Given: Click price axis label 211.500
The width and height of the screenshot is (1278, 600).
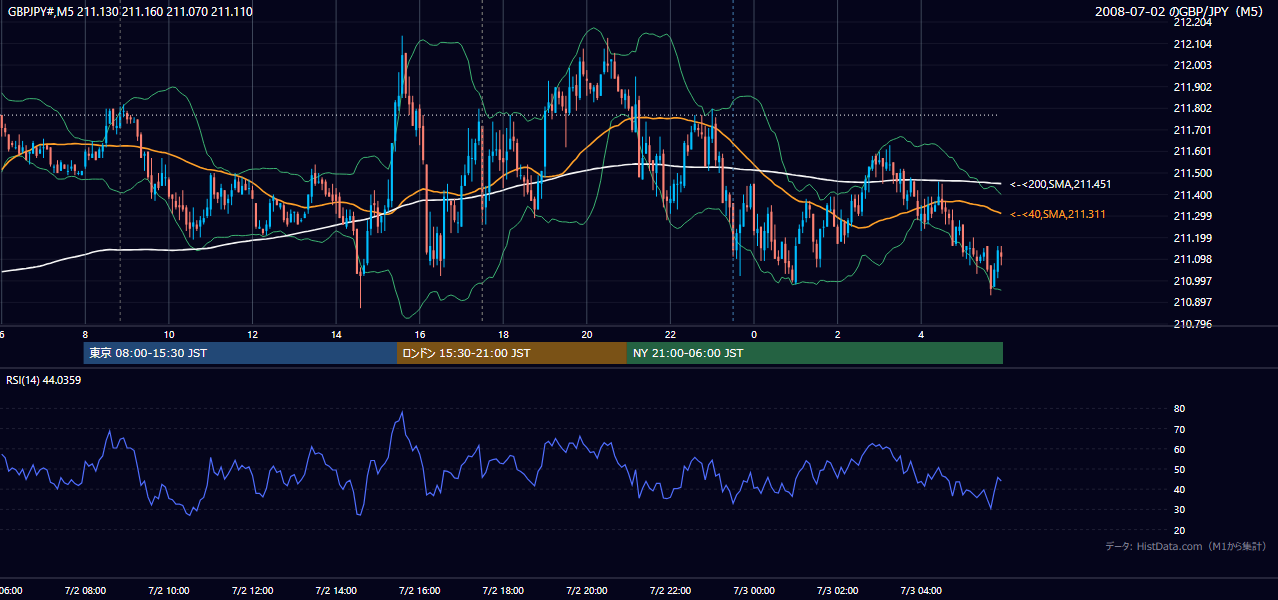Looking at the screenshot, I should click(x=1192, y=173).
